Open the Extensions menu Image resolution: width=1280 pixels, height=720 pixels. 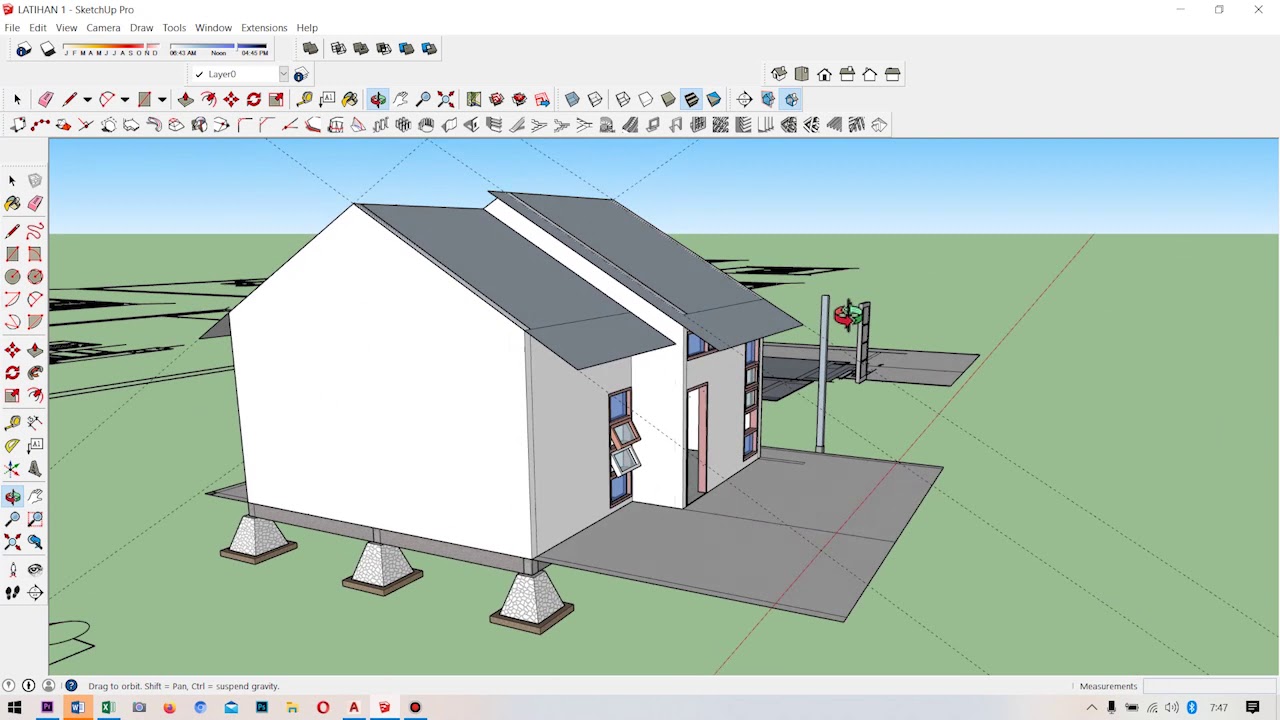point(264,28)
